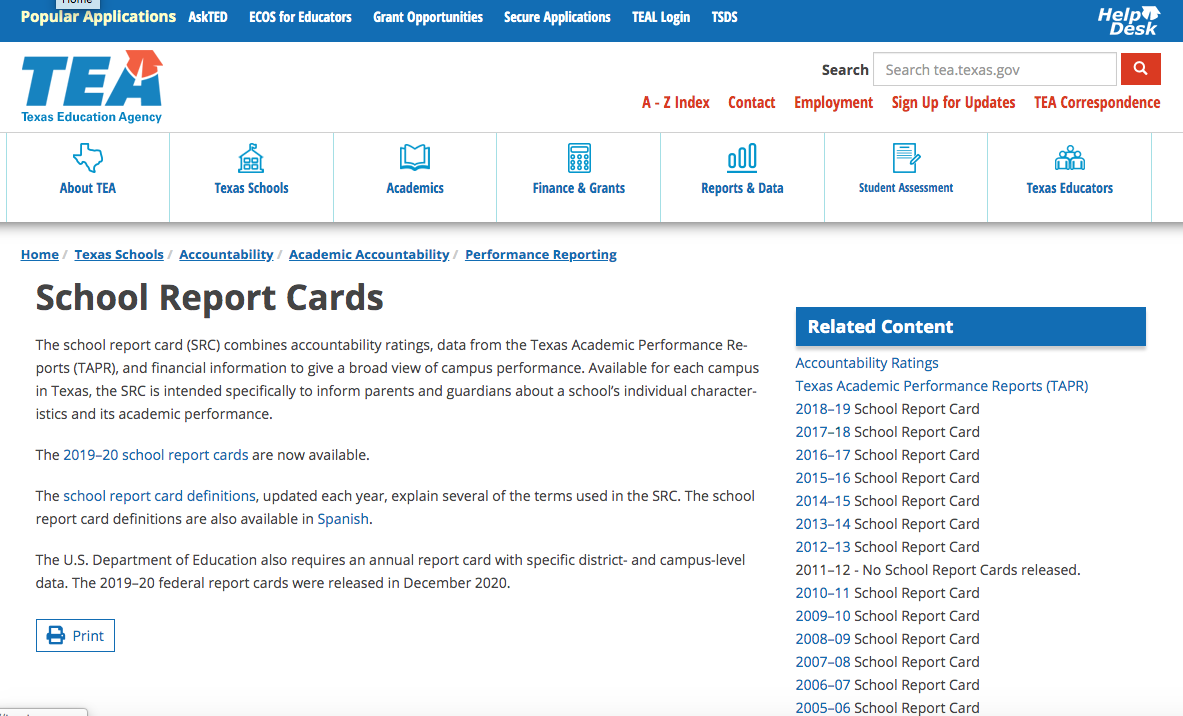Go to Texas Schools breadcrumb
The width and height of the screenshot is (1183, 716).
118,254
